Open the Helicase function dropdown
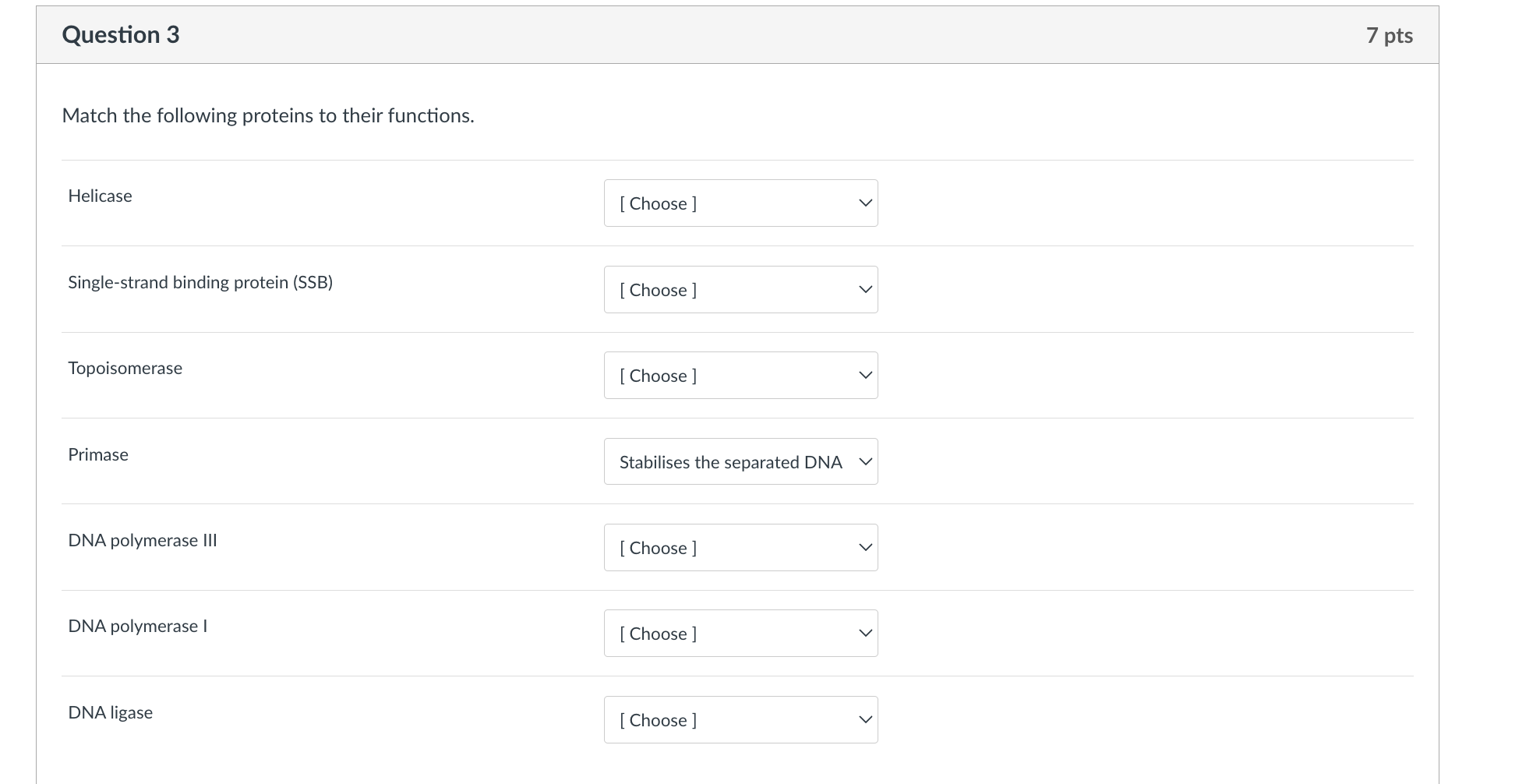This screenshot has width=1540, height=784. [740, 203]
